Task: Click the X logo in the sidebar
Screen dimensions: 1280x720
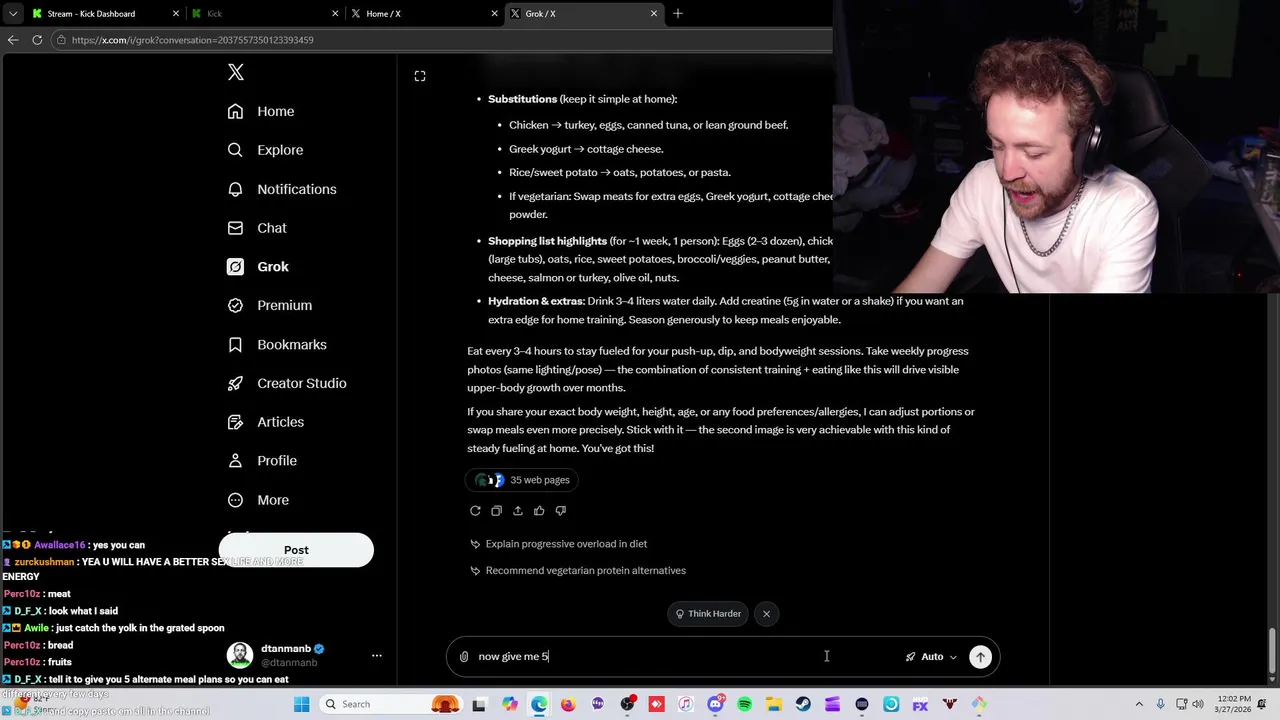Action: [236, 72]
